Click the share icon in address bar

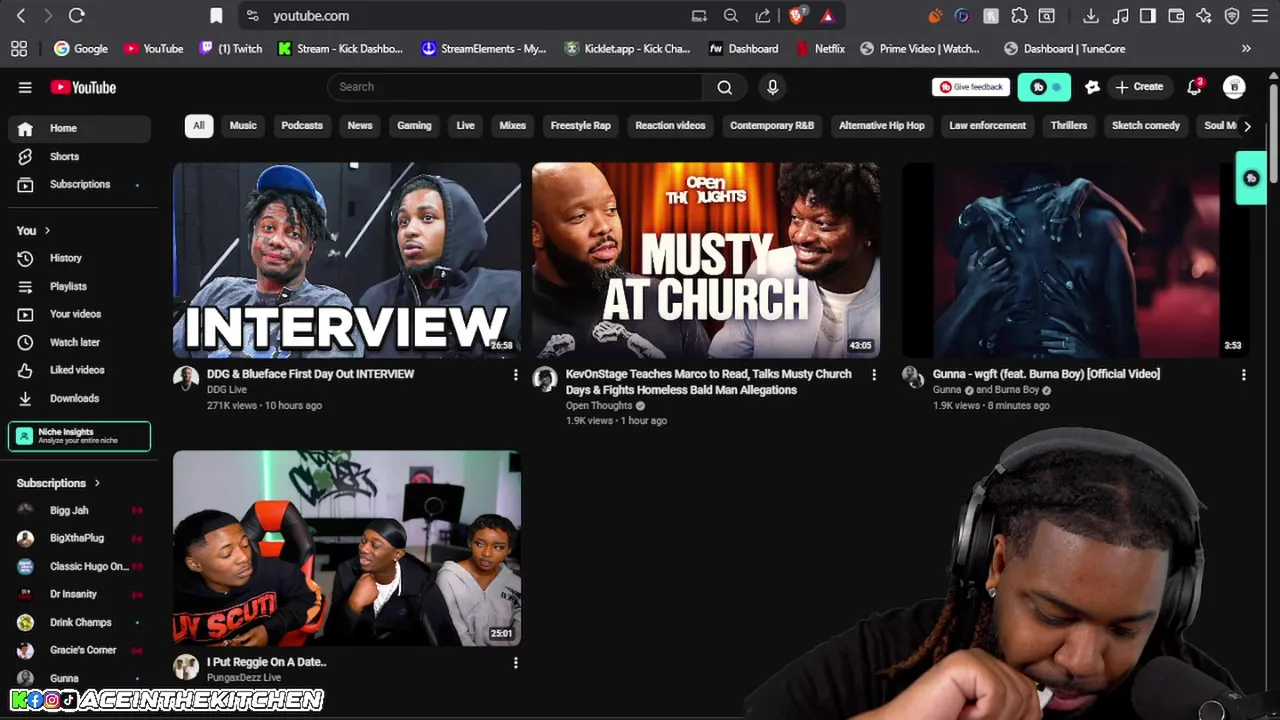763,16
